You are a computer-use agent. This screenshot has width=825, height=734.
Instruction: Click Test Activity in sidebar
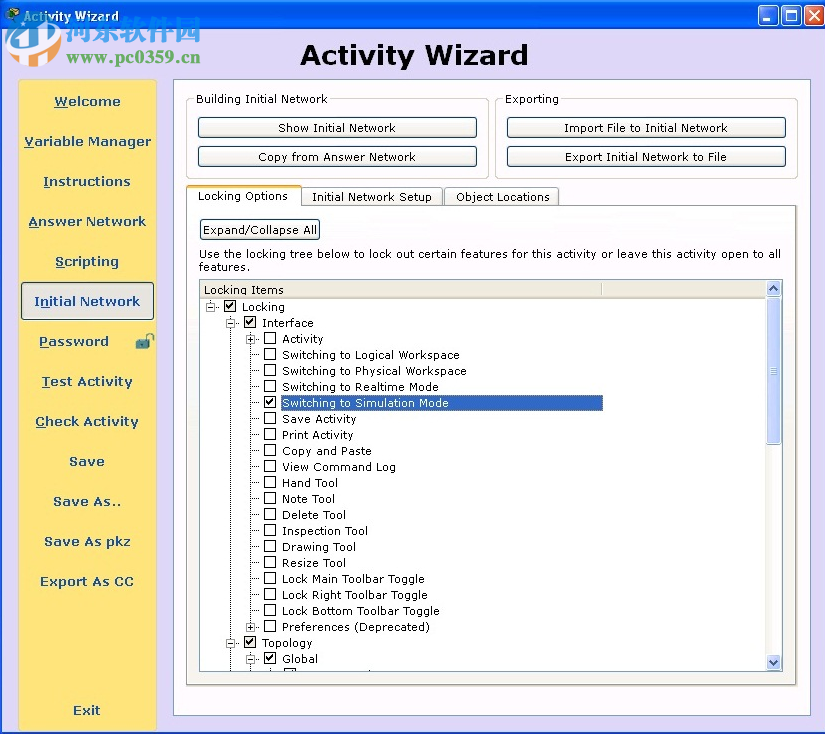87,381
